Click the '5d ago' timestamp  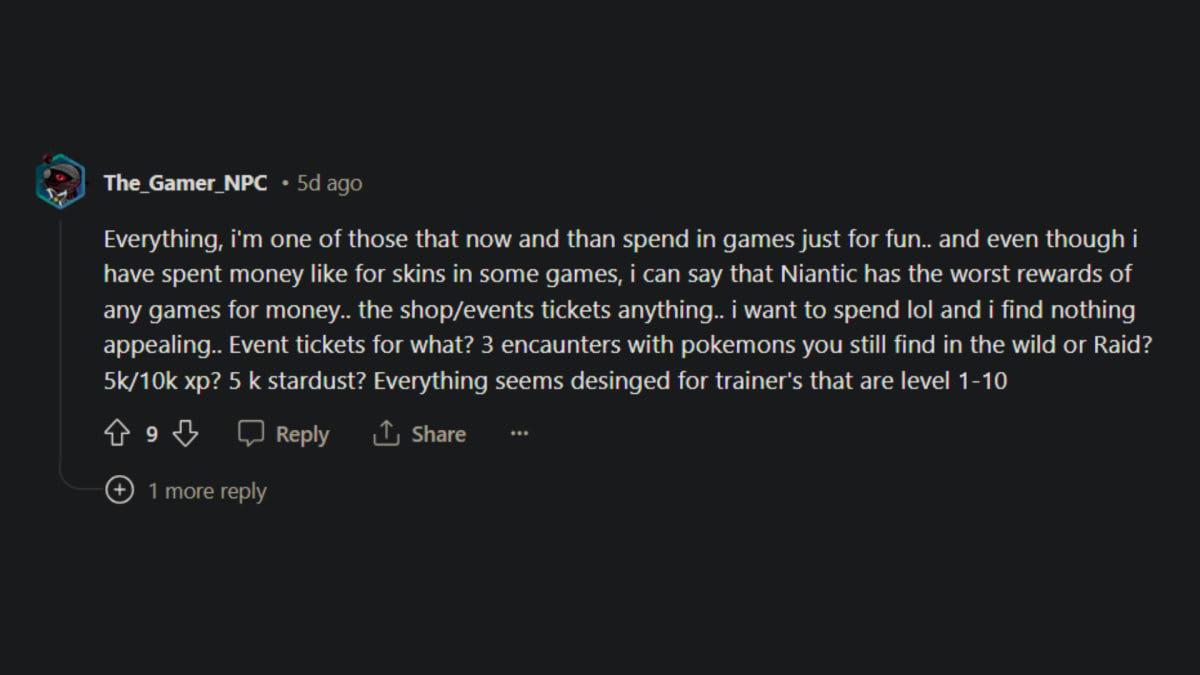(x=329, y=183)
